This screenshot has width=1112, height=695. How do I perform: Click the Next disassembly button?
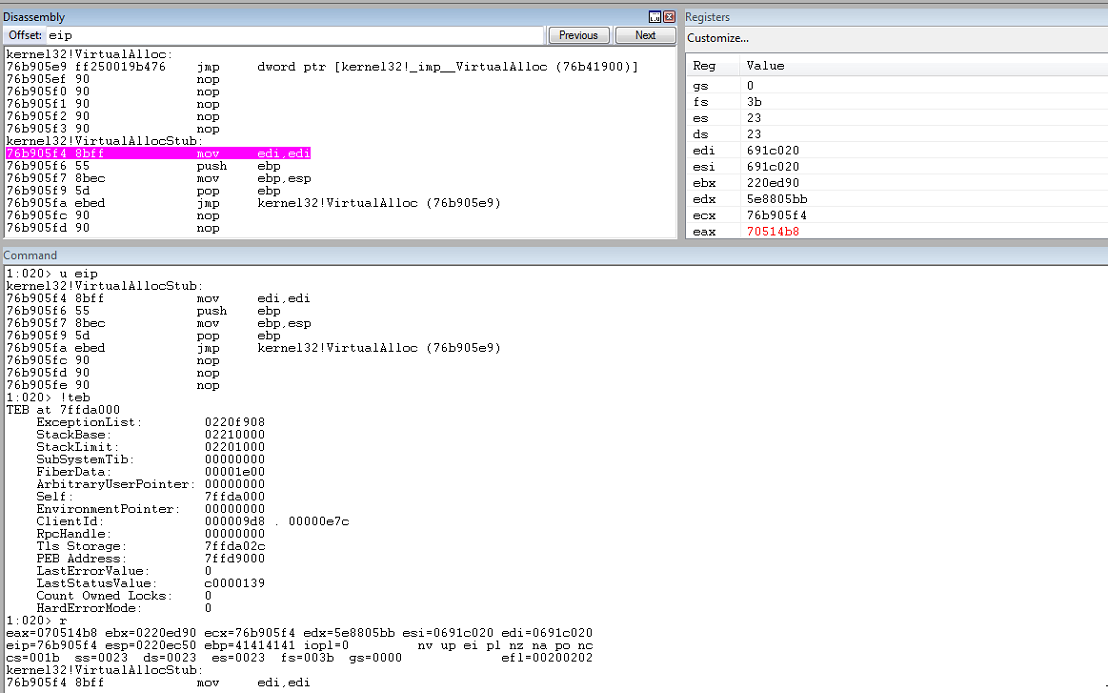click(645, 35)
